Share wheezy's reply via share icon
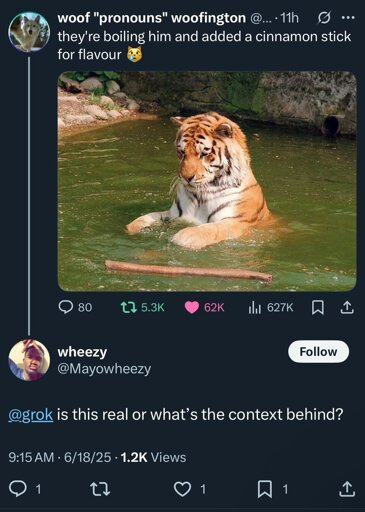The width and height of the screenshot is (365, 512). click(347, 489)
